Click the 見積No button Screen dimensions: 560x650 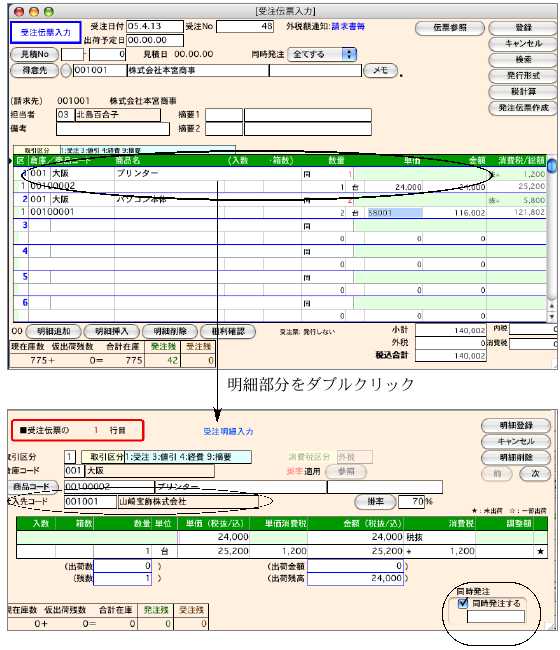(35, 54)
